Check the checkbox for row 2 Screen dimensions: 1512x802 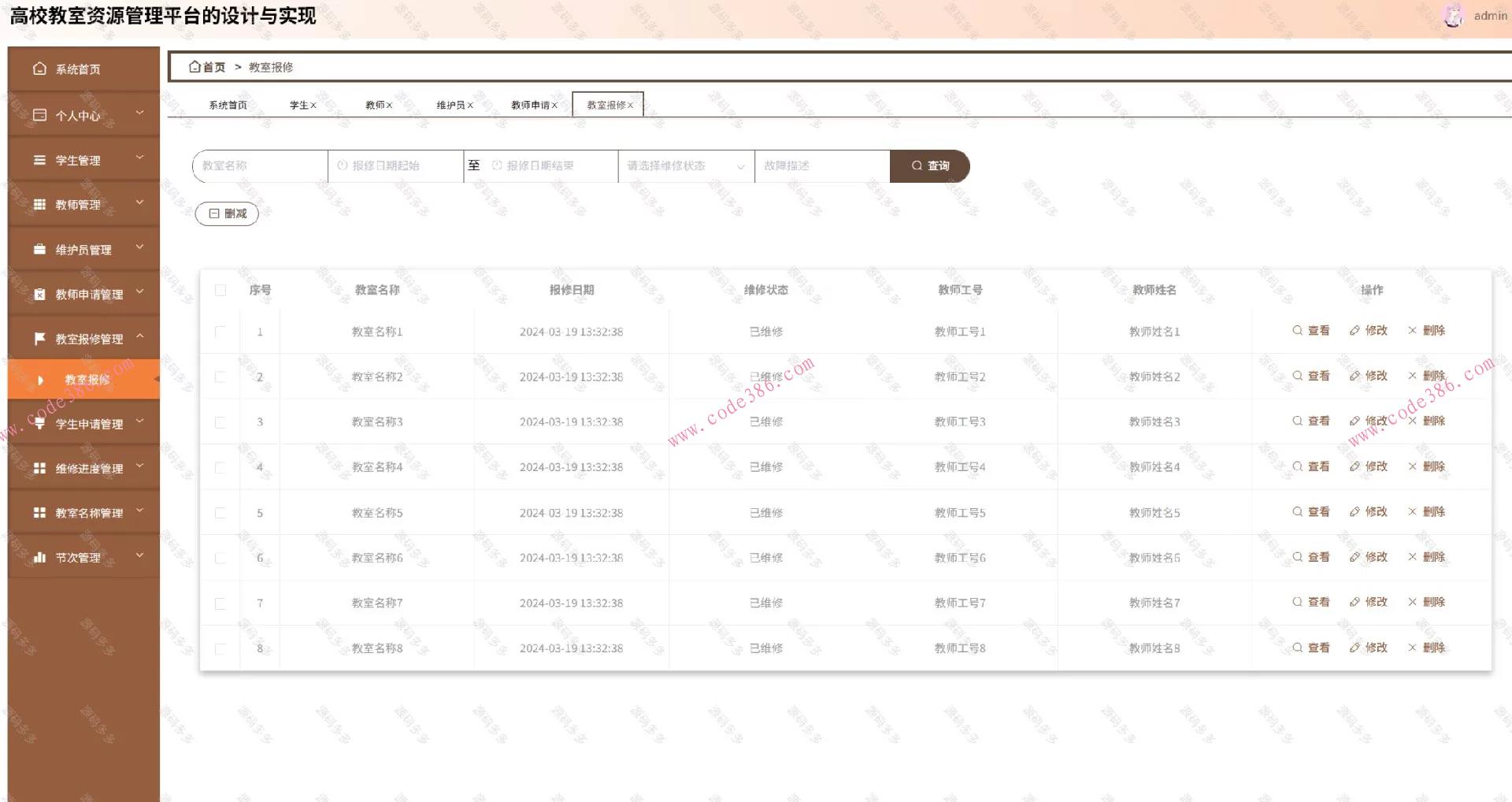coord(220,377)
